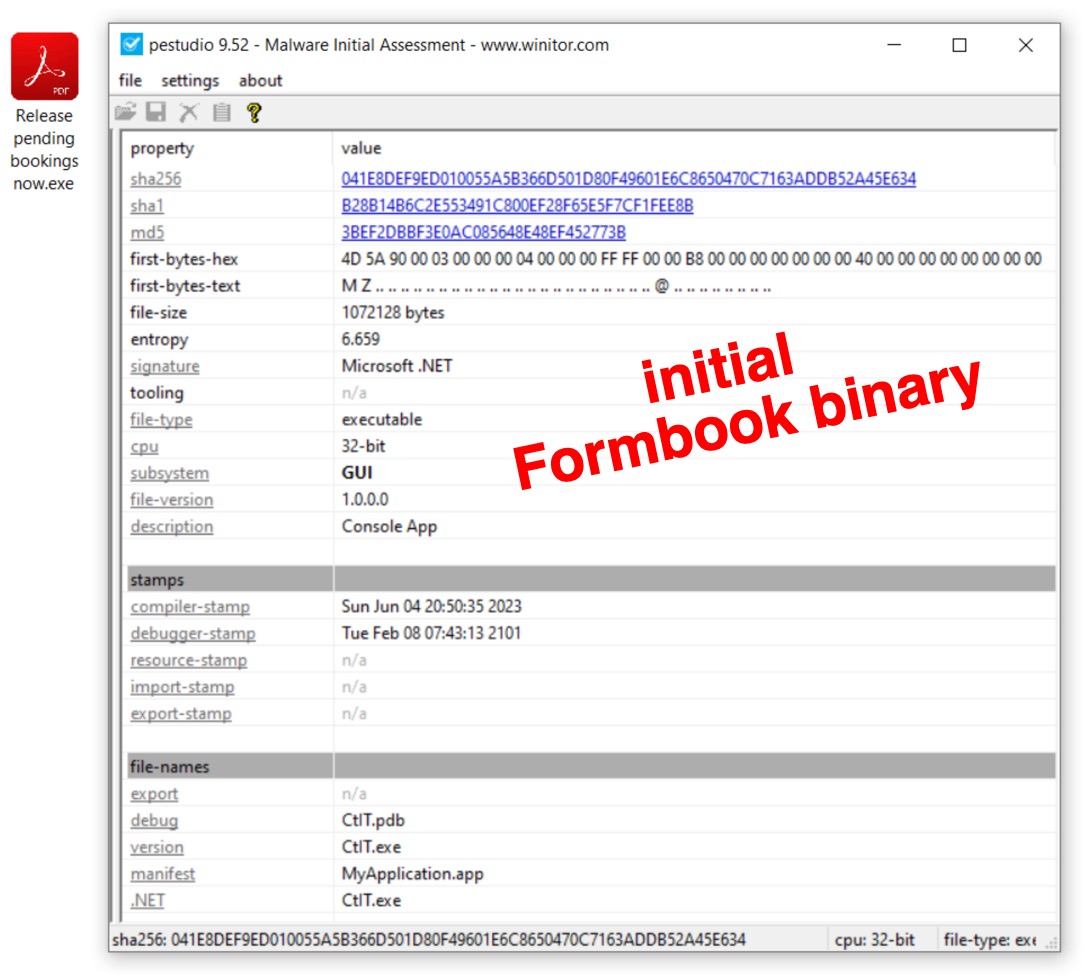This screenshot has height=980, width=1085.
Task: Click the sha1 property label
Action: [147, 206]
